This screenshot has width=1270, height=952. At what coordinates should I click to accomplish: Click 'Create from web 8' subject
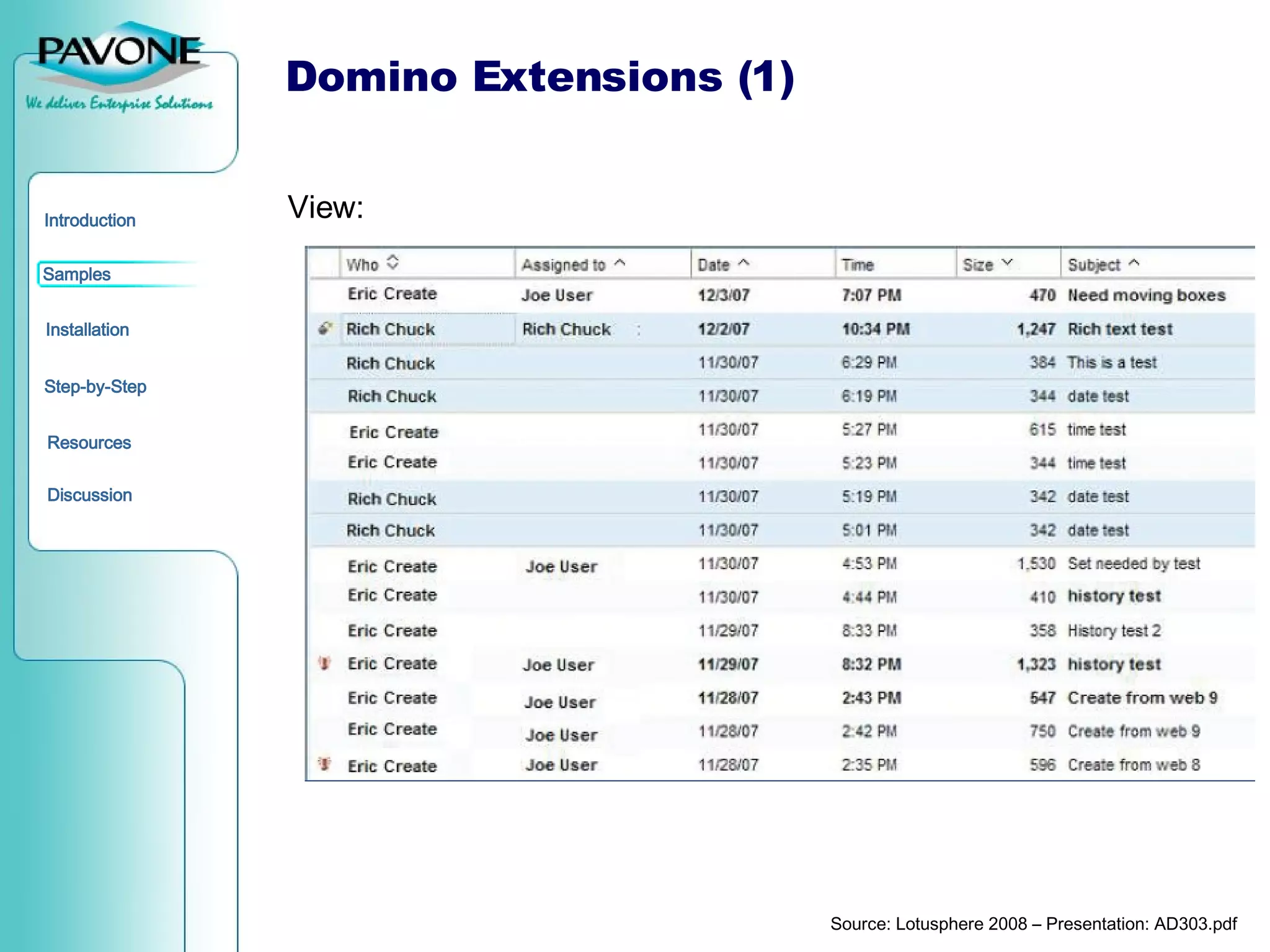click(1134, 765)
